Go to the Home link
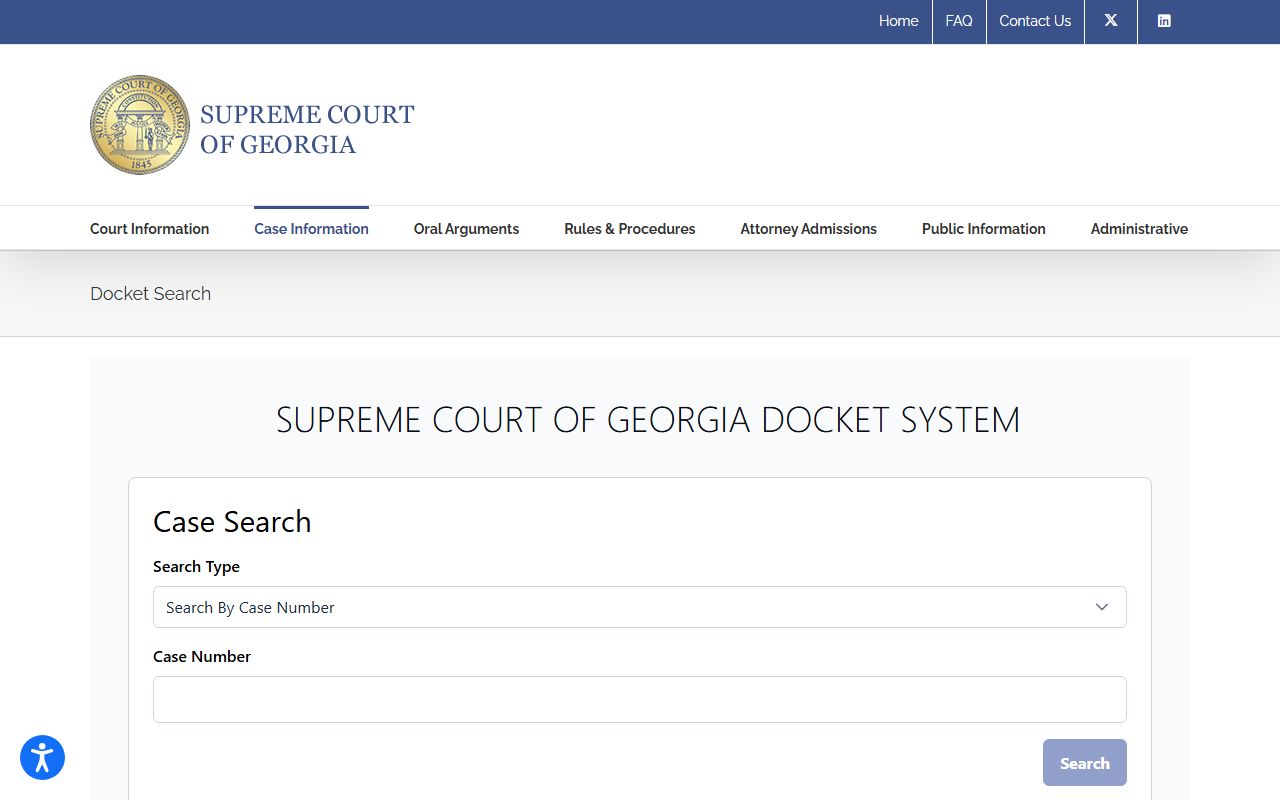Image resolution: width=1280 pixels, height=800 pixels. tap(898, 21)
